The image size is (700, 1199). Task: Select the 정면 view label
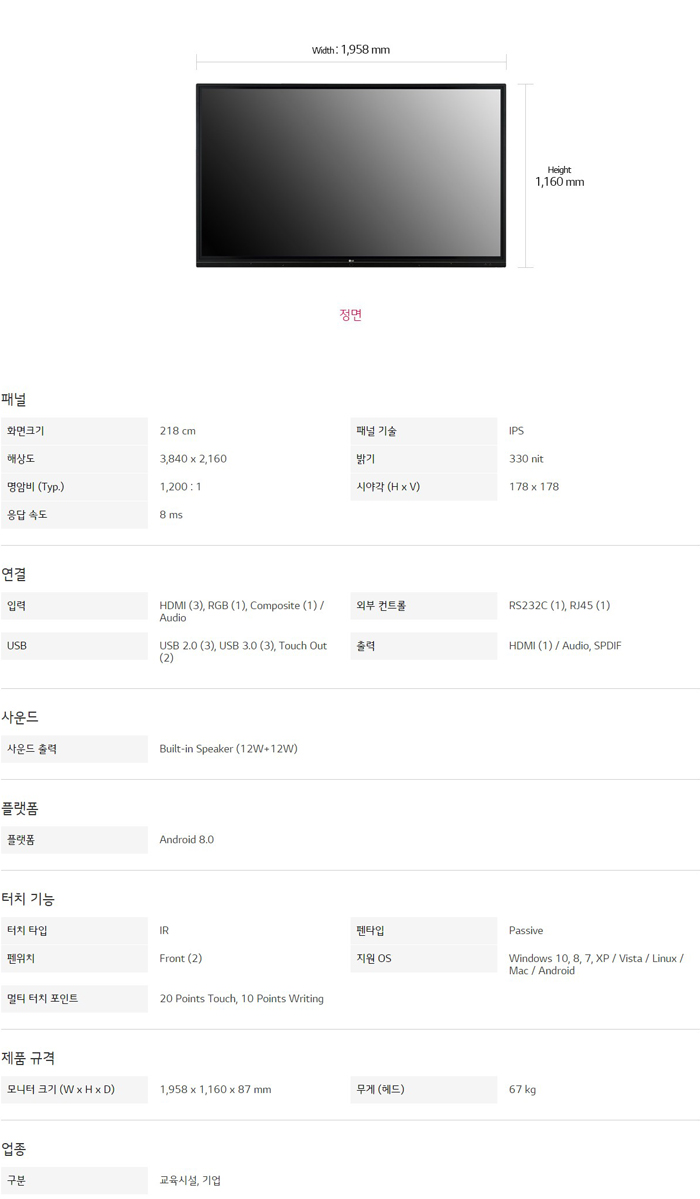click(350, 314)
